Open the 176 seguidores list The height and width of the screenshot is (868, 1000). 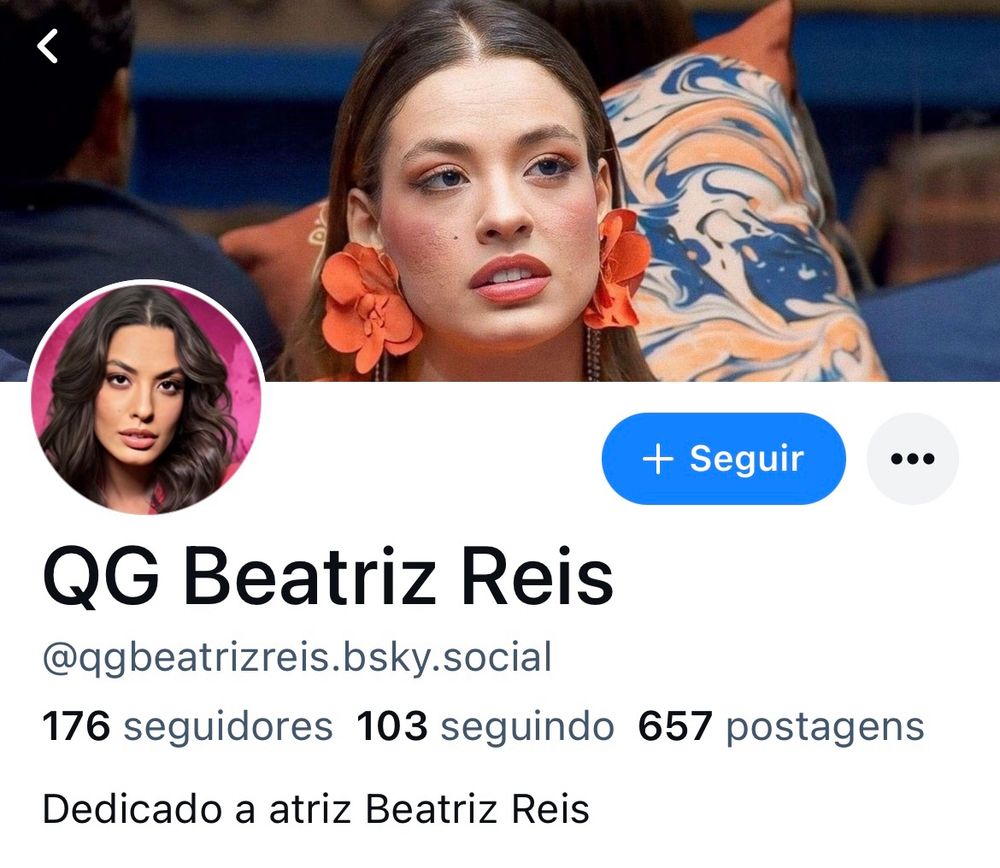[188, 726]
